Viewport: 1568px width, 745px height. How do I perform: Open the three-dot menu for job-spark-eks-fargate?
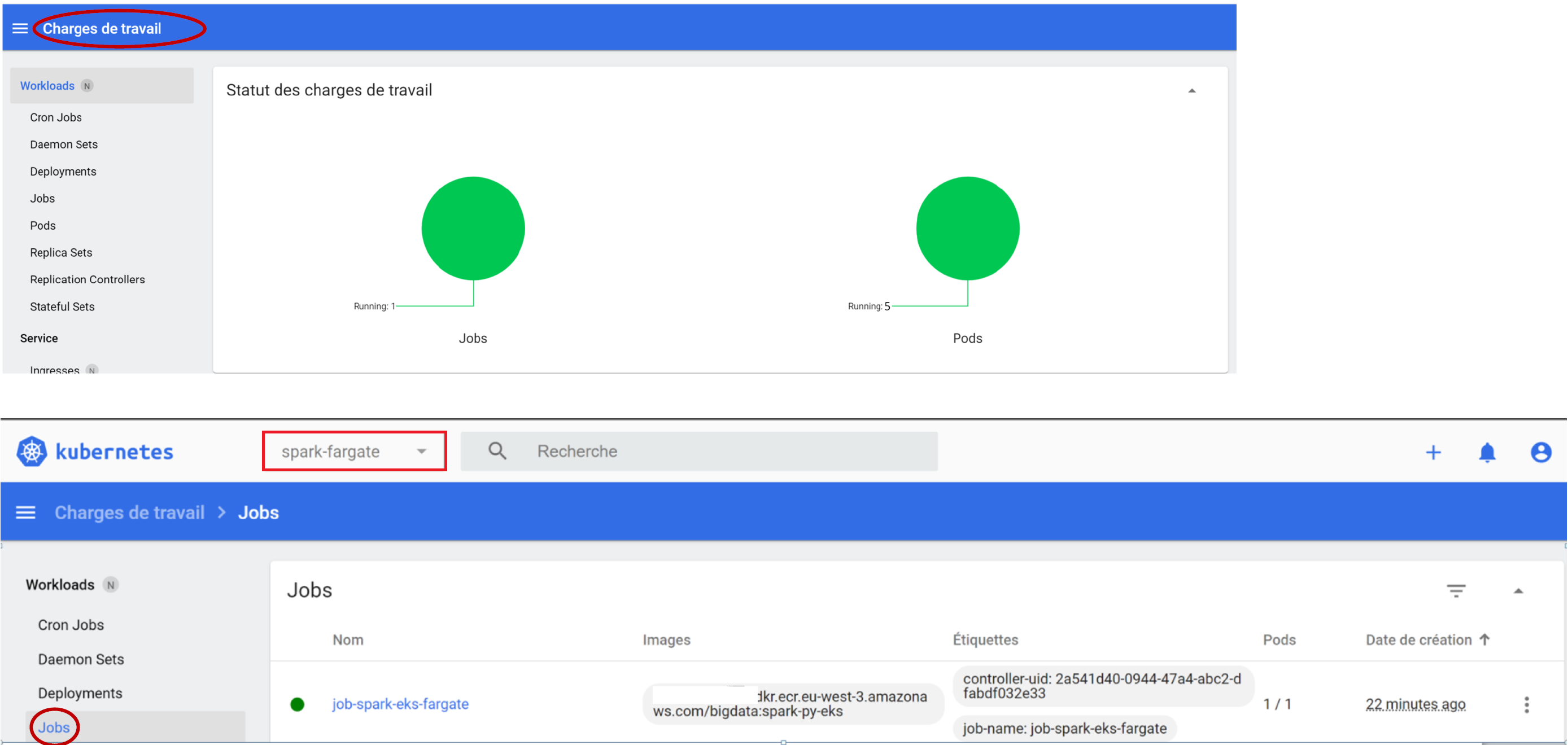[x=1527, y=704]
